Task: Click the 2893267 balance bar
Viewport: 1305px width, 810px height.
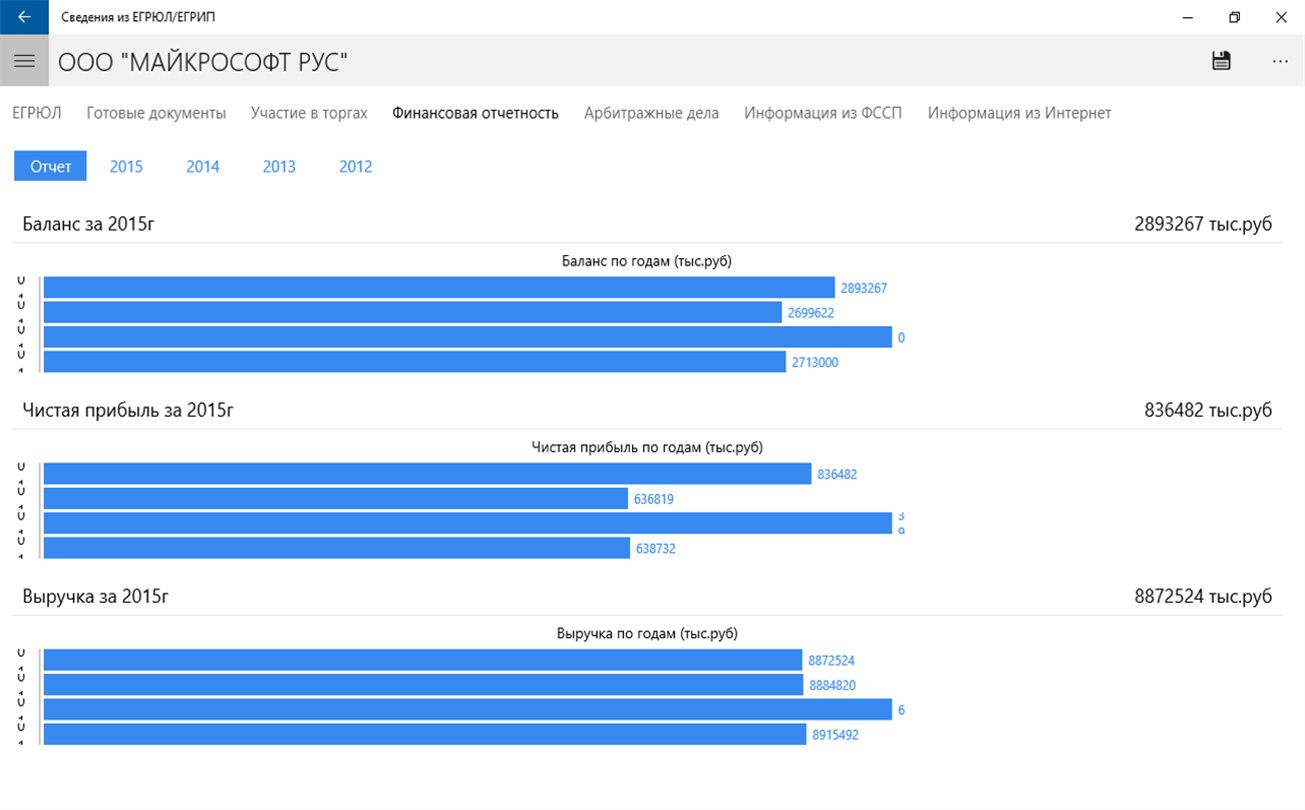Action: pyautogui.click(x=439, y=288)
